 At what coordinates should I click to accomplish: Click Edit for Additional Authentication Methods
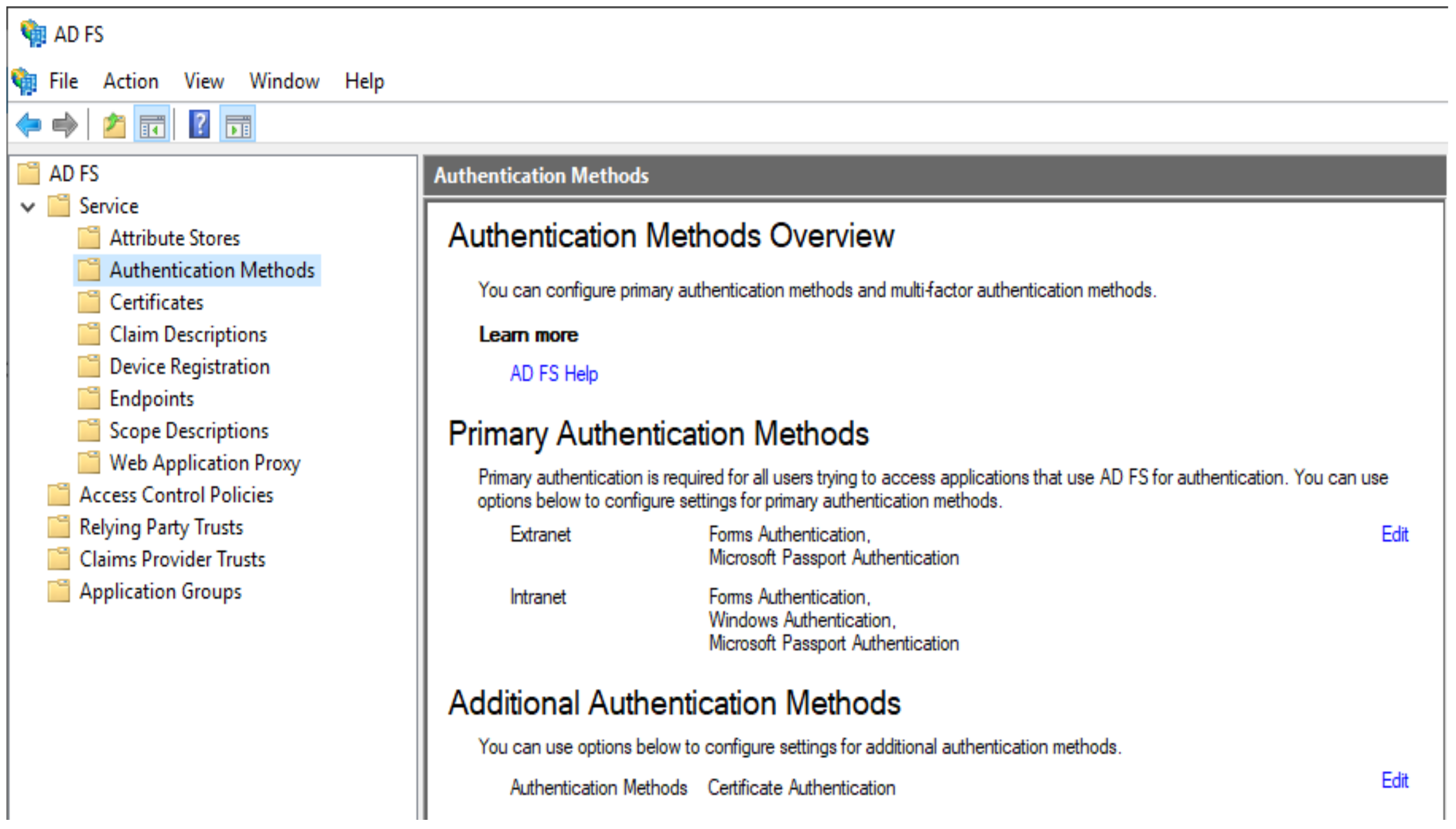point(1394,781)
